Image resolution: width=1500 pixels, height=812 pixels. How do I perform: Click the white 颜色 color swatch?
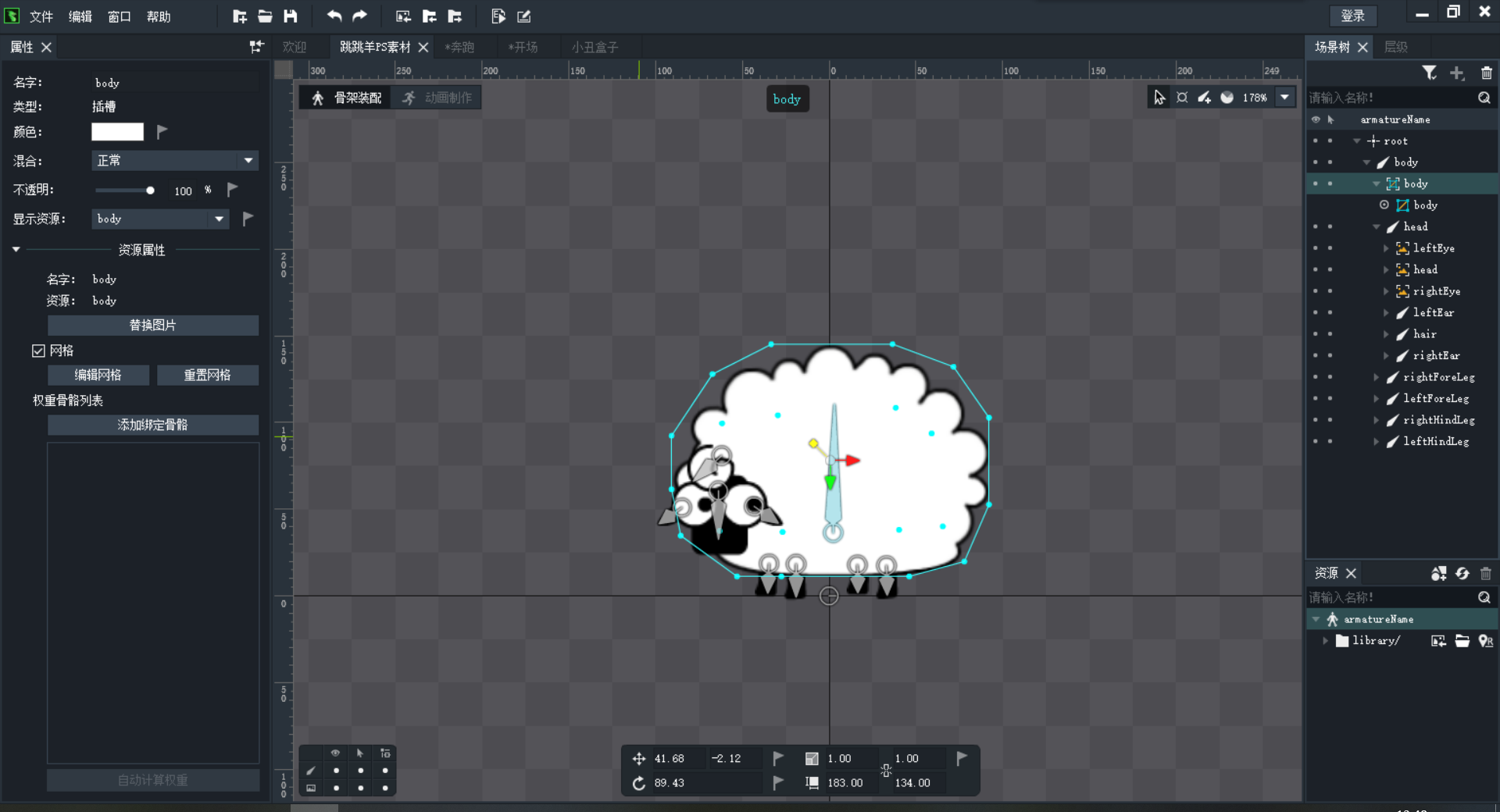pos(117,132)
